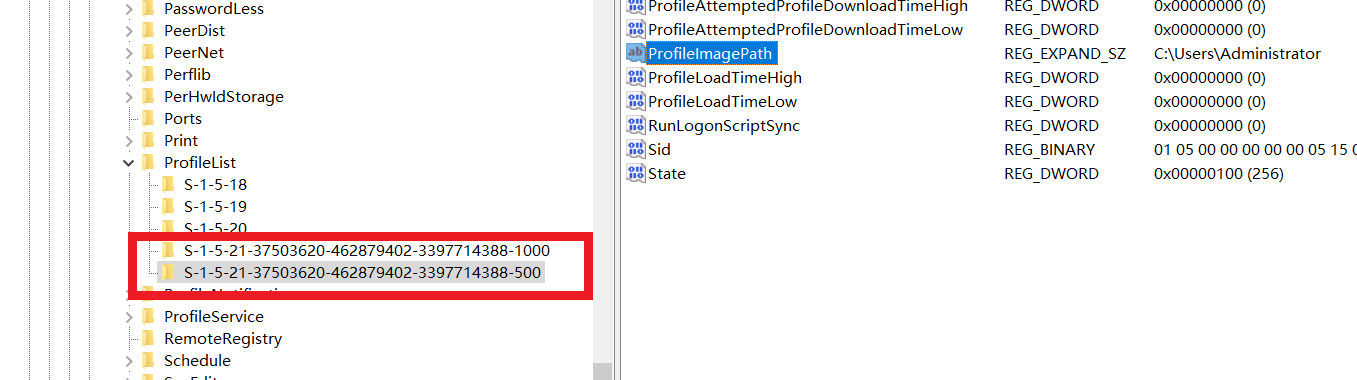Expand the Perflib key

tap(129, 74)
